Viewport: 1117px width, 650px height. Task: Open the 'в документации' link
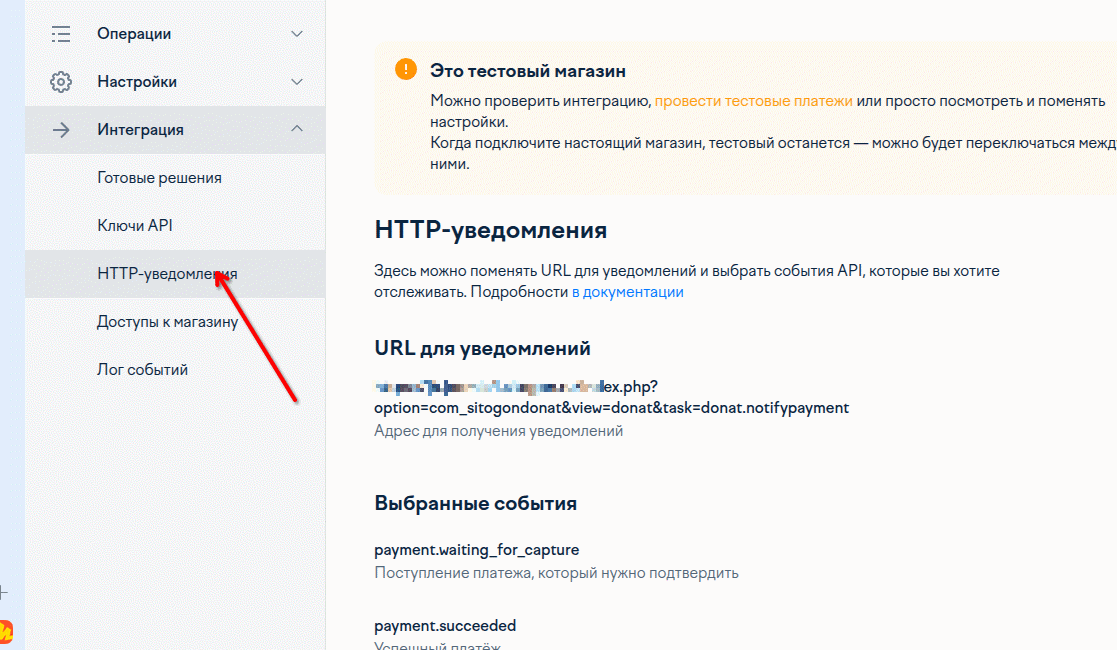point(627,292)
